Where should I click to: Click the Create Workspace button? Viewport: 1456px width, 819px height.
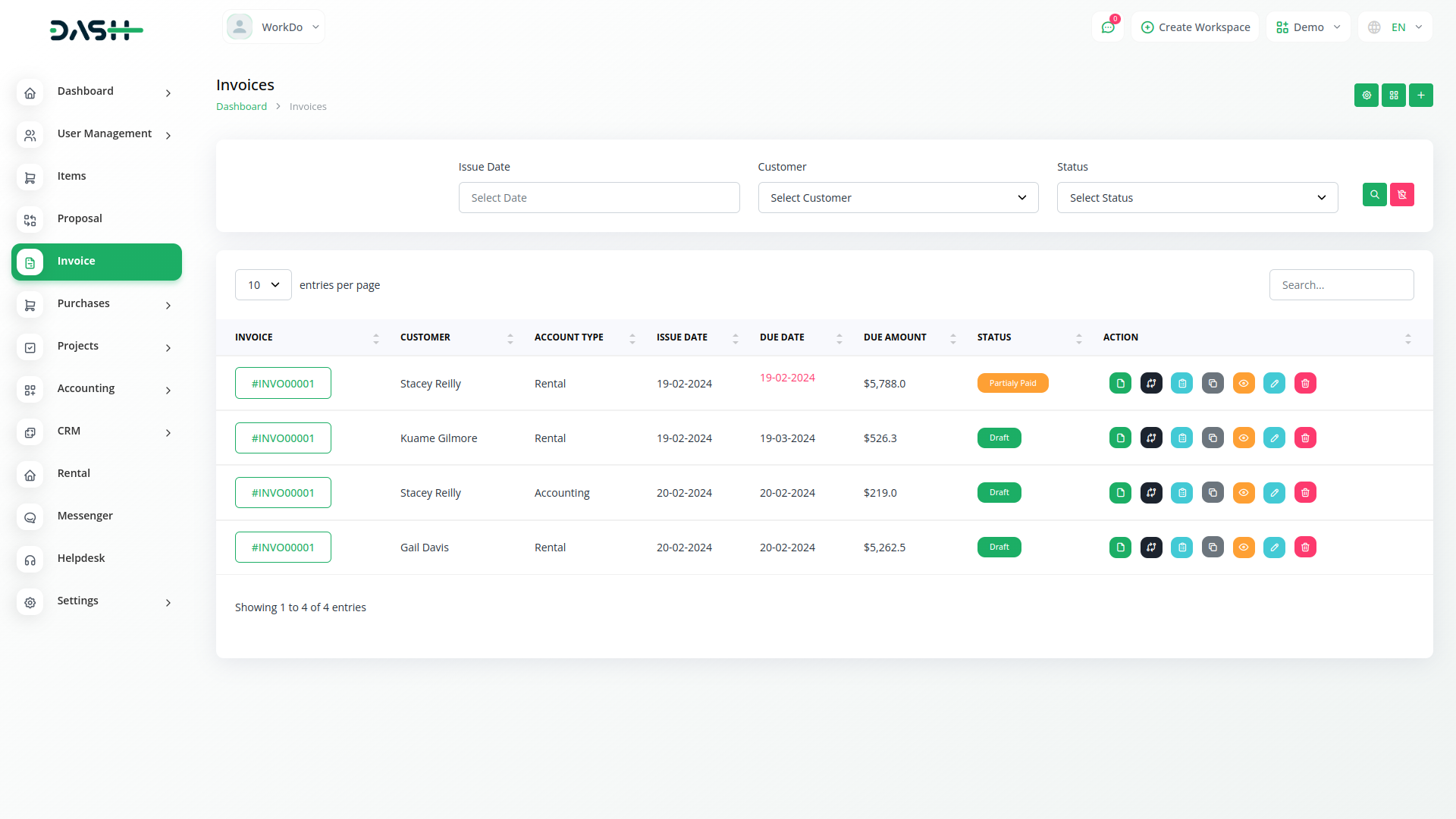click(x=1195, y=27)
